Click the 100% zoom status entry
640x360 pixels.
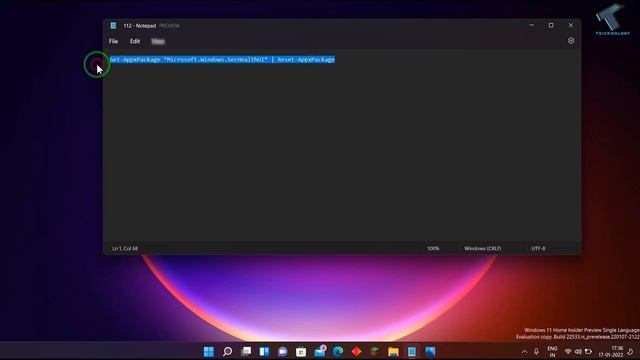[433, 248]
